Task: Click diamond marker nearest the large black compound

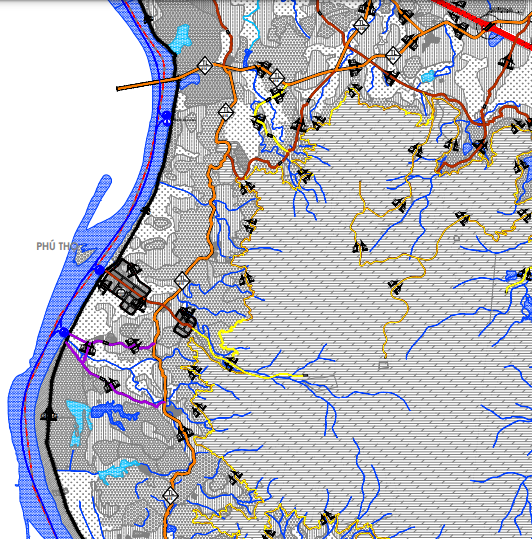Action: tap(182, 281)
